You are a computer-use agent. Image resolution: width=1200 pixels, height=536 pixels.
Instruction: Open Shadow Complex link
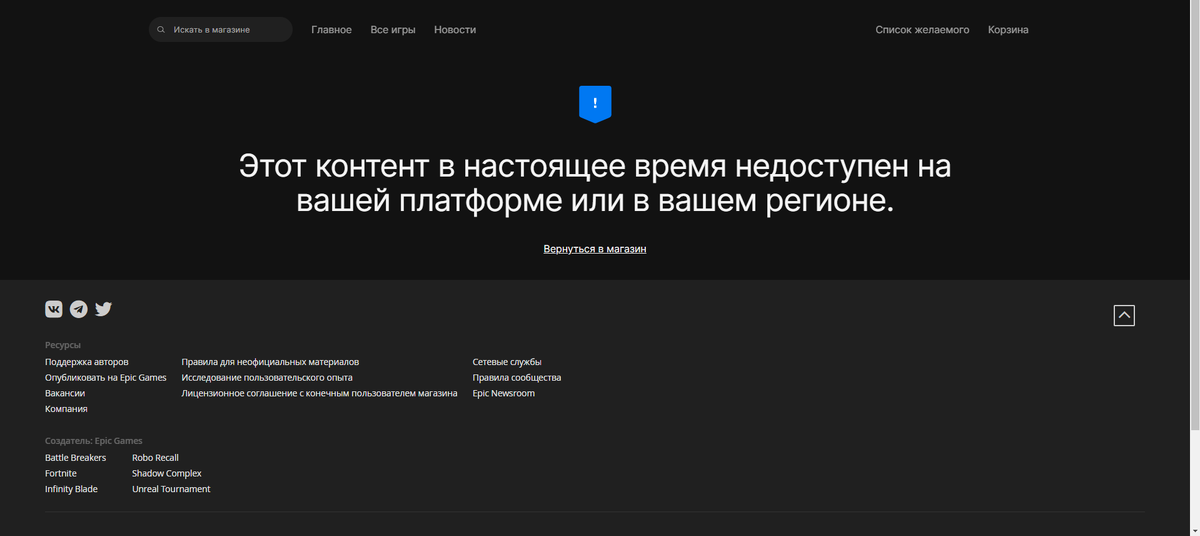click(x=167, y=473)
